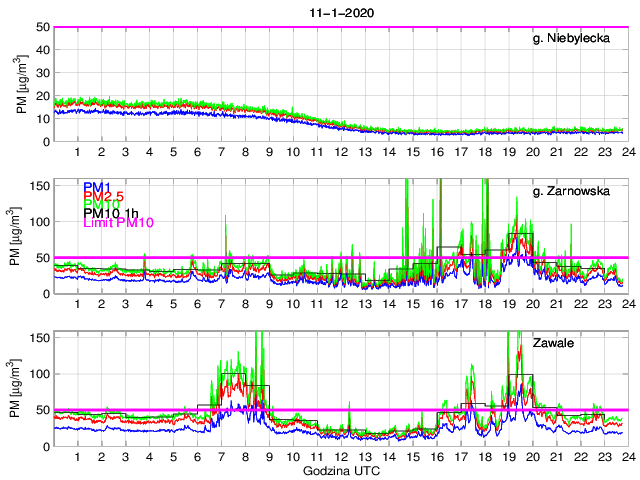Click the blue PM1 legend entry
Image resolution: width=640 pixels, height=480 pixels.
(x=97, y=187)
